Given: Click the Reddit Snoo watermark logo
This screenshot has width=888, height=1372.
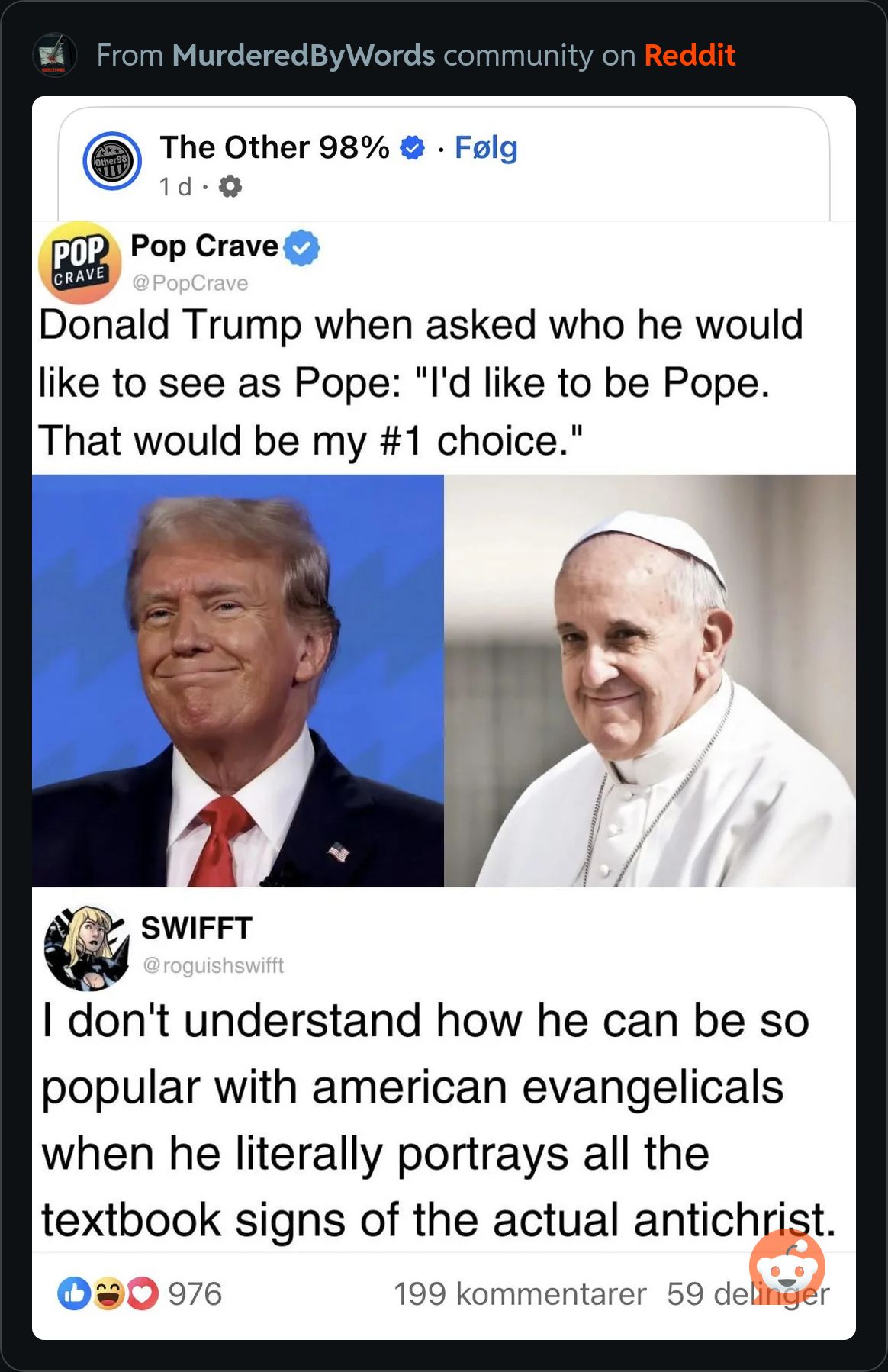Looking at the screenshot, I should click(787, 1266).
